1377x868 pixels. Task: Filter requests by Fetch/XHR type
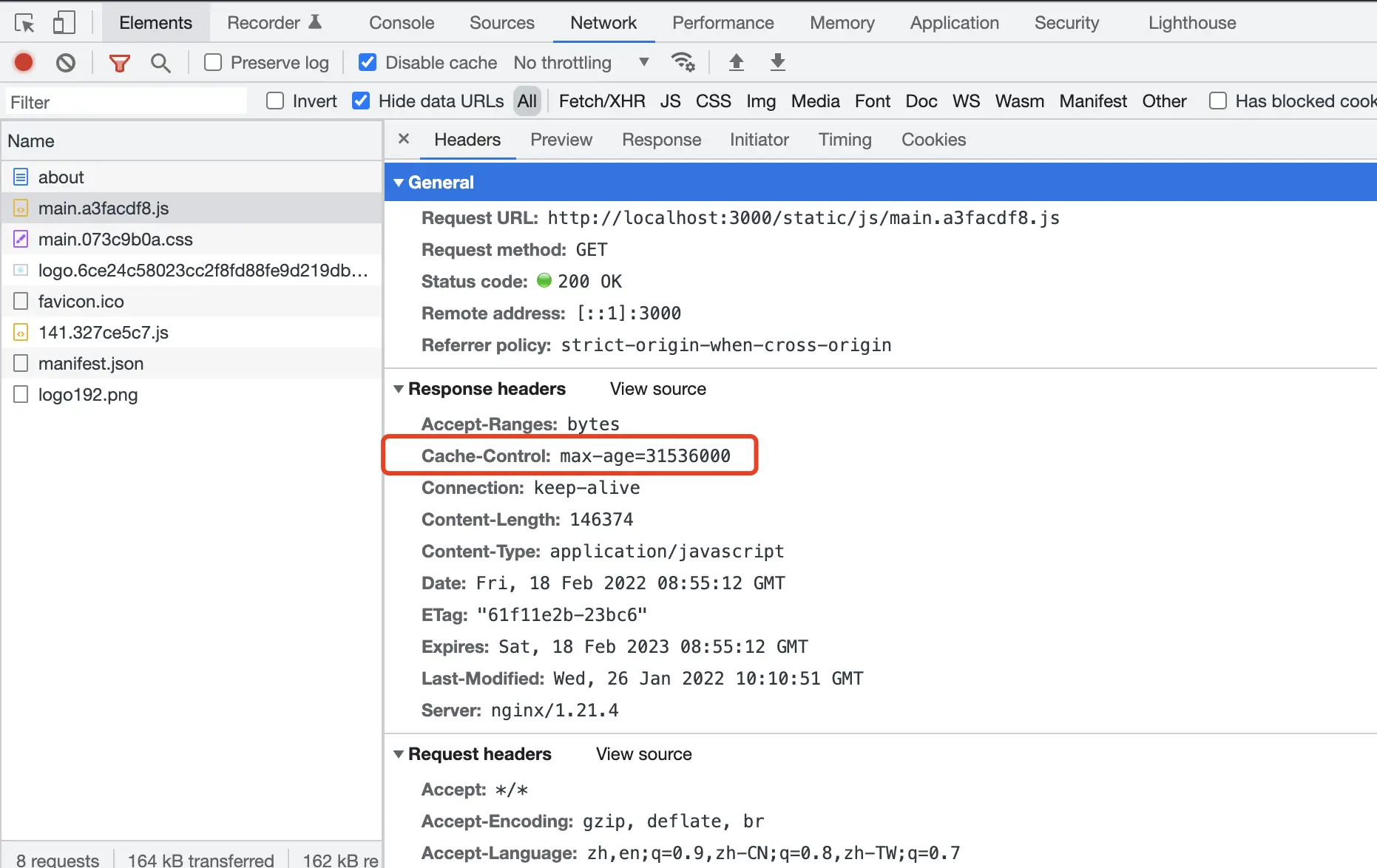pyautogui.click(x=602, y=101)
